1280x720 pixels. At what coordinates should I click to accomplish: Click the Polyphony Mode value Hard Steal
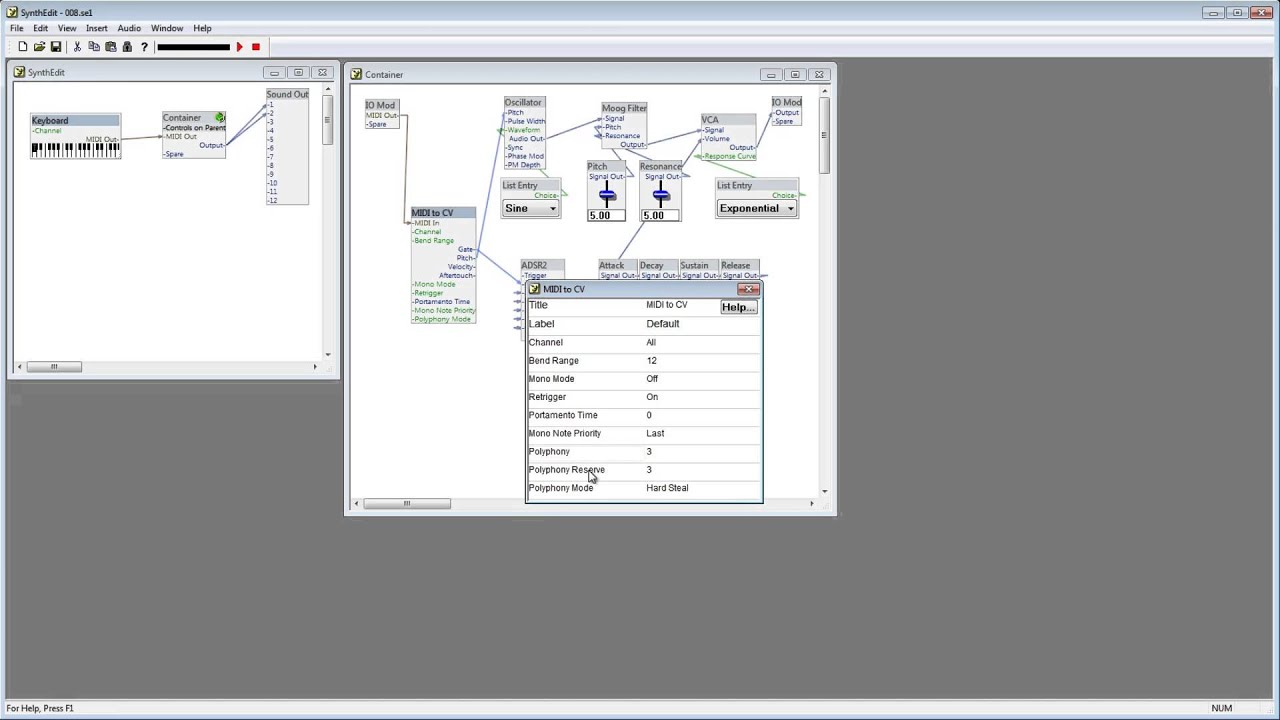(667, 488)
